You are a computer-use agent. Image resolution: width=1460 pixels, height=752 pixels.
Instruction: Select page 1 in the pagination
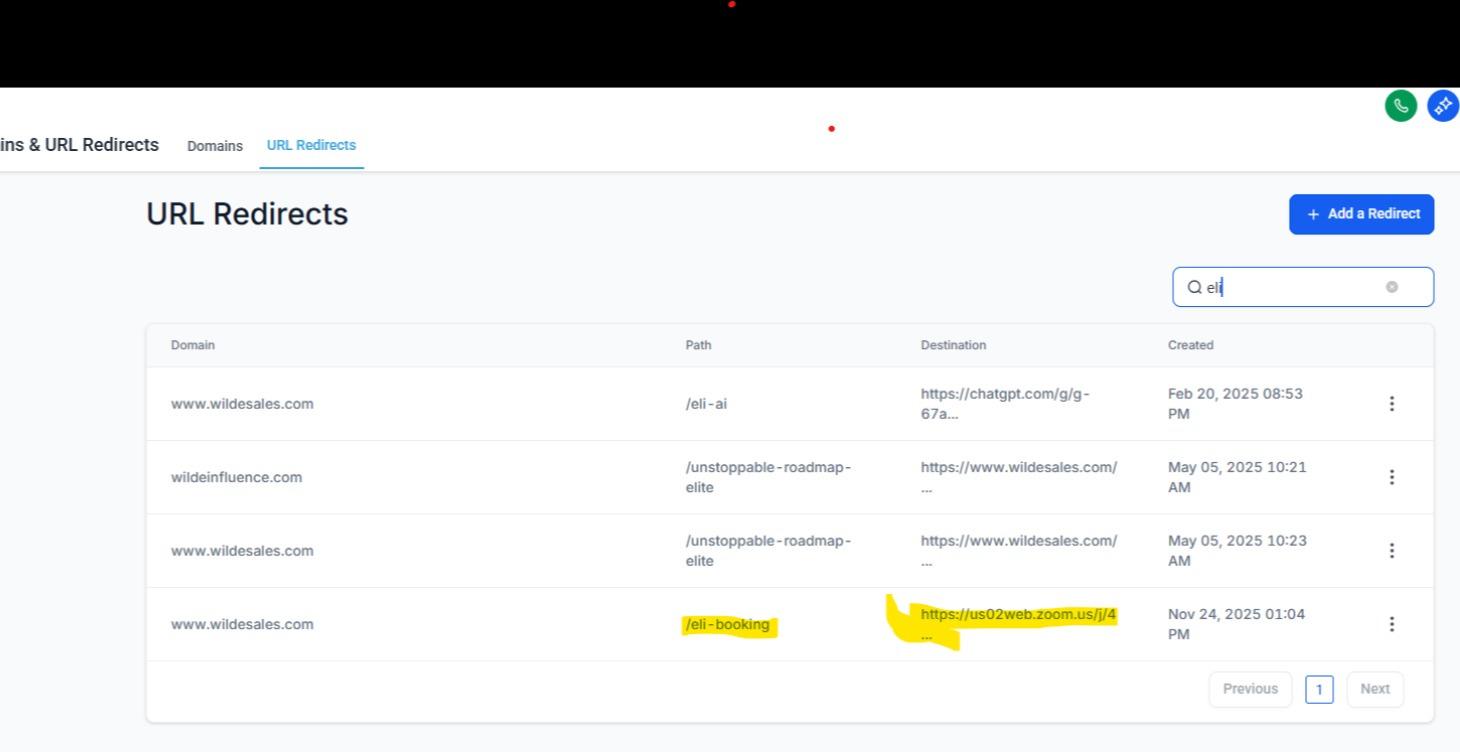click(x=1319, y=689)
